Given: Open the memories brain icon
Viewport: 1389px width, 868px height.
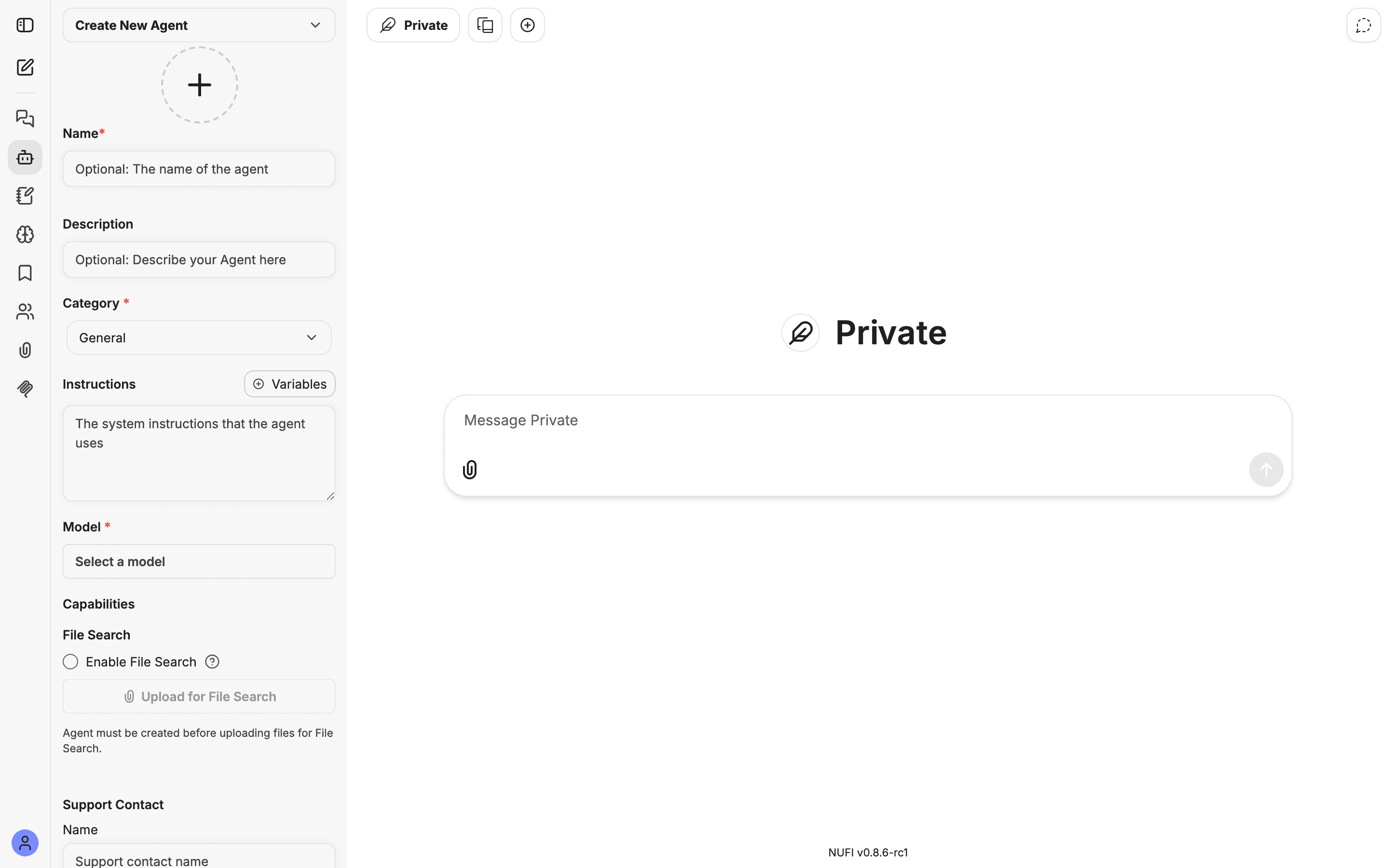Looking at the screenshot, I should pos(25,234).
